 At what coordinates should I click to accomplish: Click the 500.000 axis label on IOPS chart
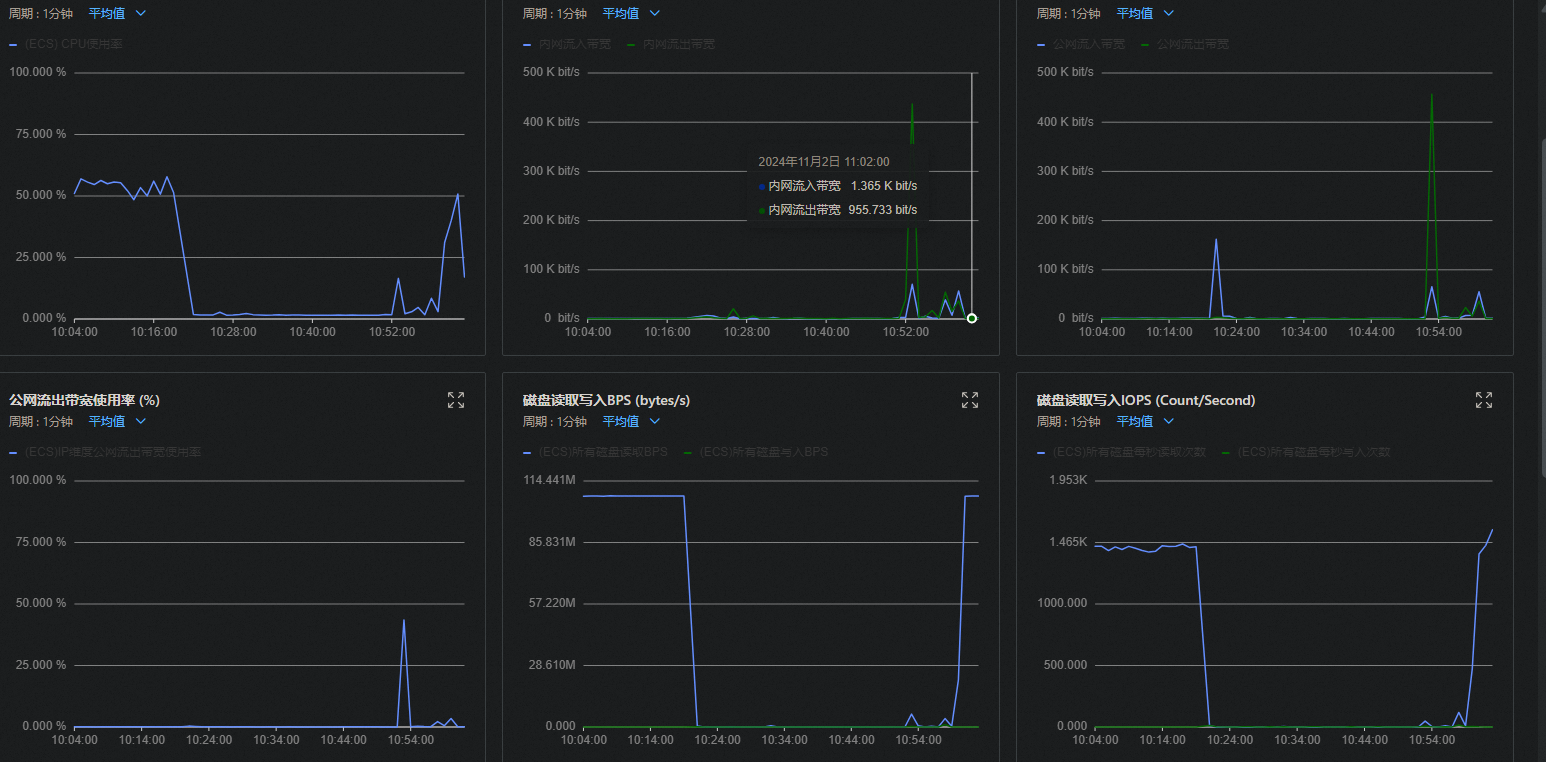pos(1067,665)
